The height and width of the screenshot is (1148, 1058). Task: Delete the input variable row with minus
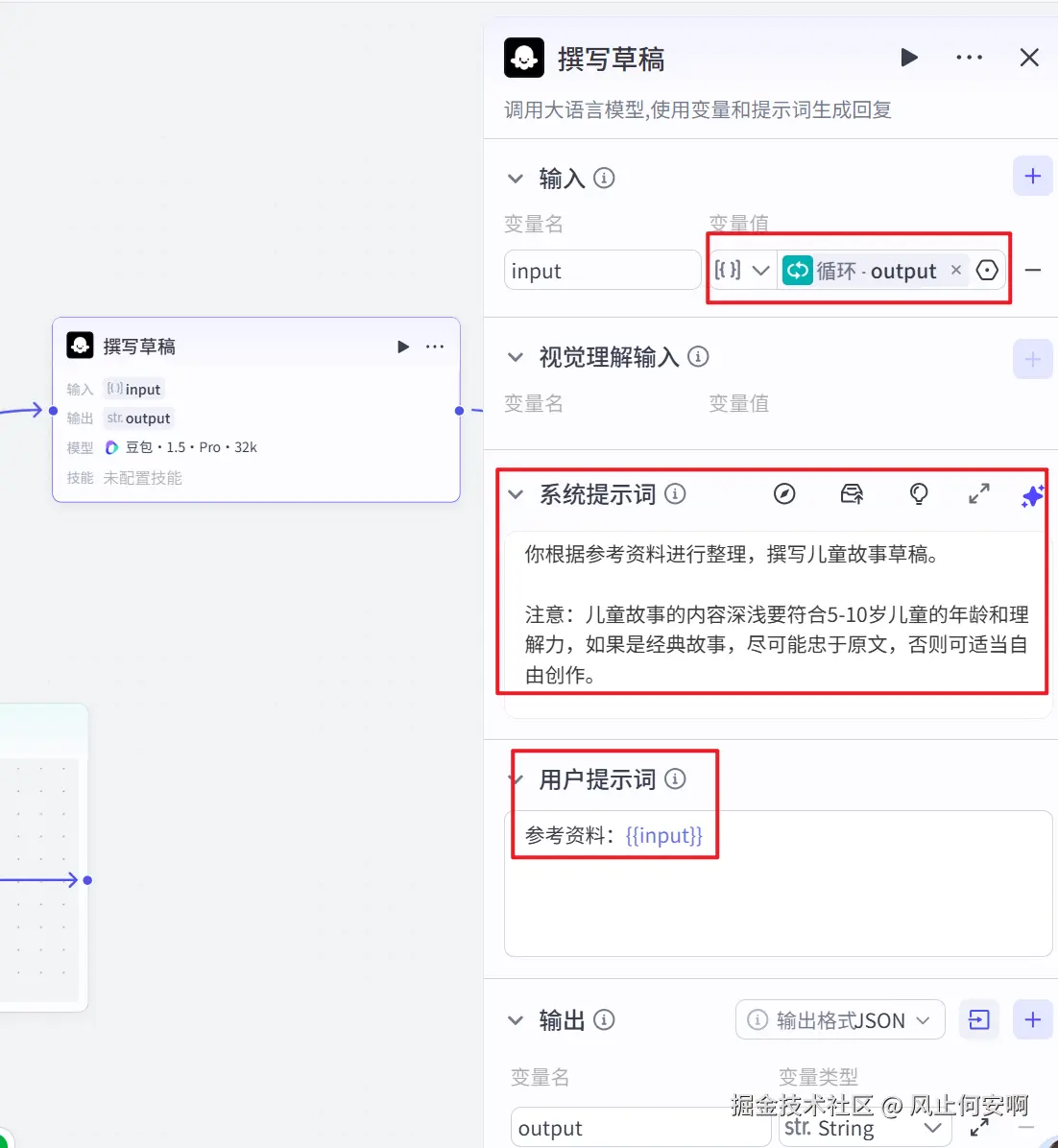[x=1032, y=270]
